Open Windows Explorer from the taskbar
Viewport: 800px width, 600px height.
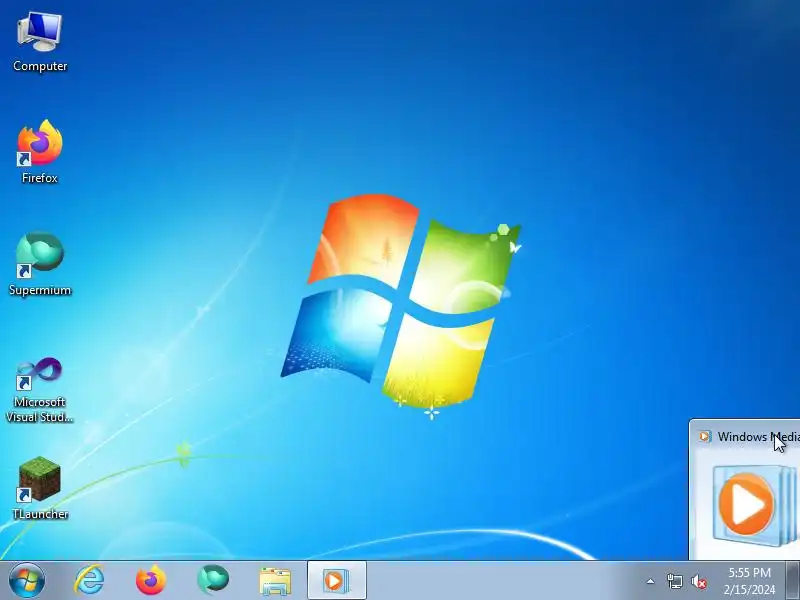click(x=275, y=581)
